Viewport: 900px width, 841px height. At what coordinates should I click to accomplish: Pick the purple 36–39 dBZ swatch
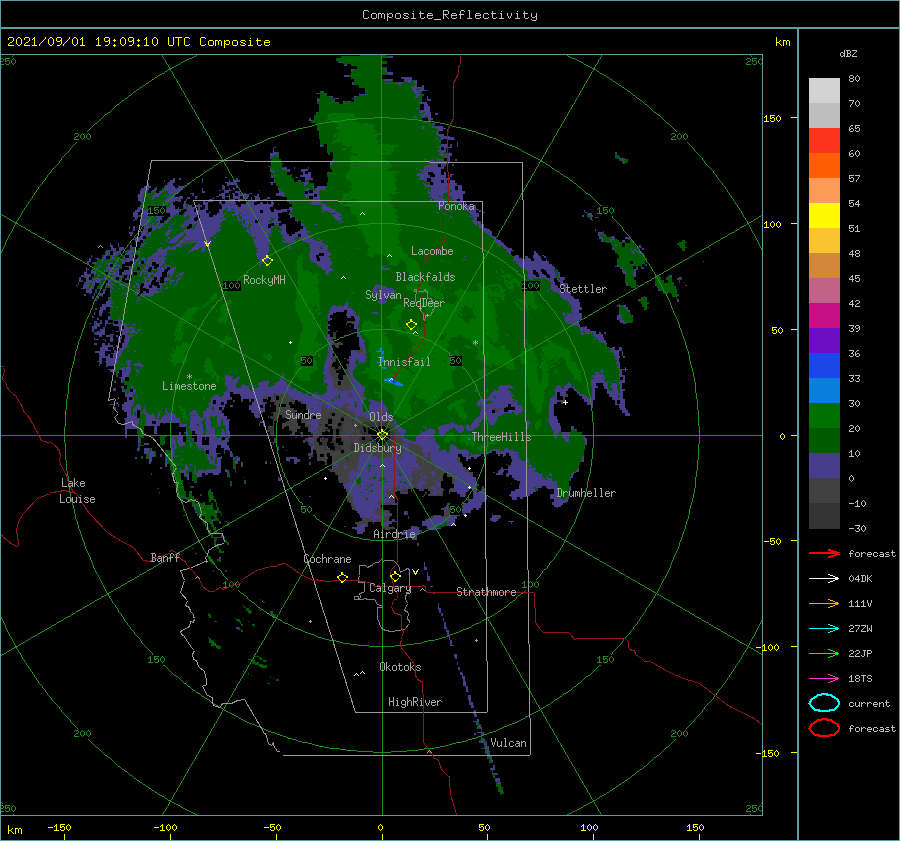point(824,340)
